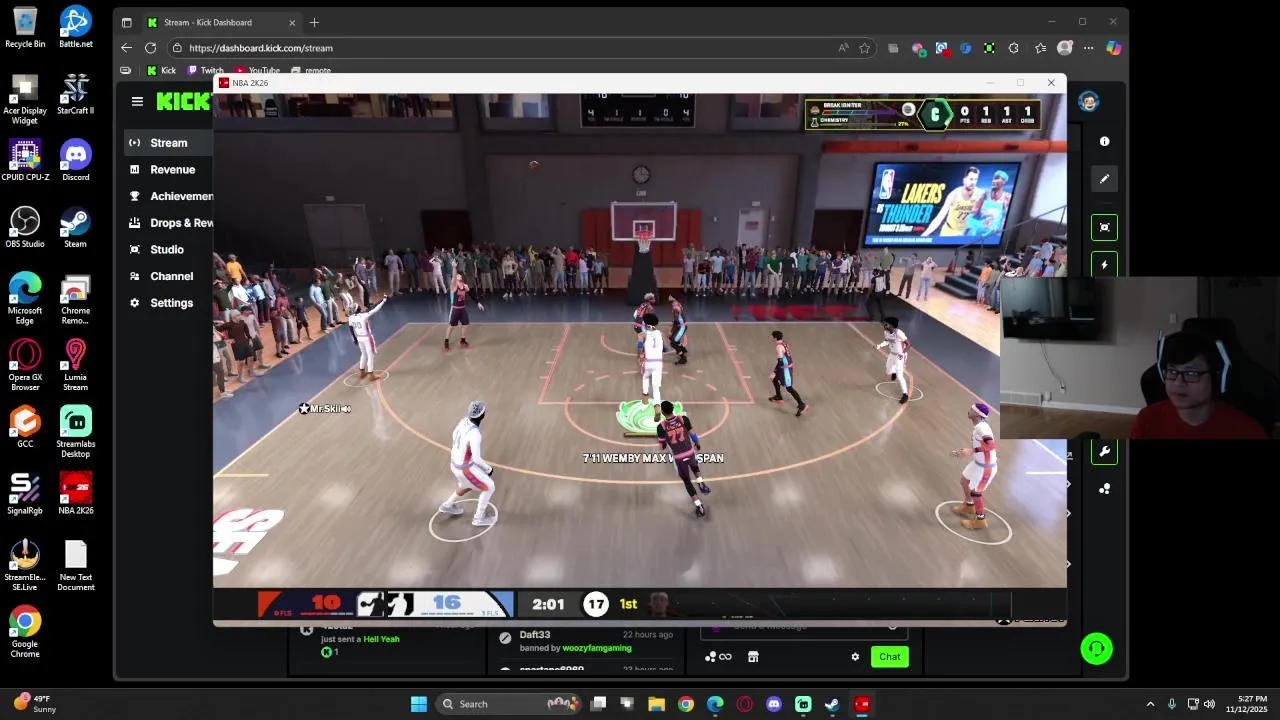This screenshot has width=1280, height=720.
Task: Open the green headset support button
Action: coord(1097,649)
